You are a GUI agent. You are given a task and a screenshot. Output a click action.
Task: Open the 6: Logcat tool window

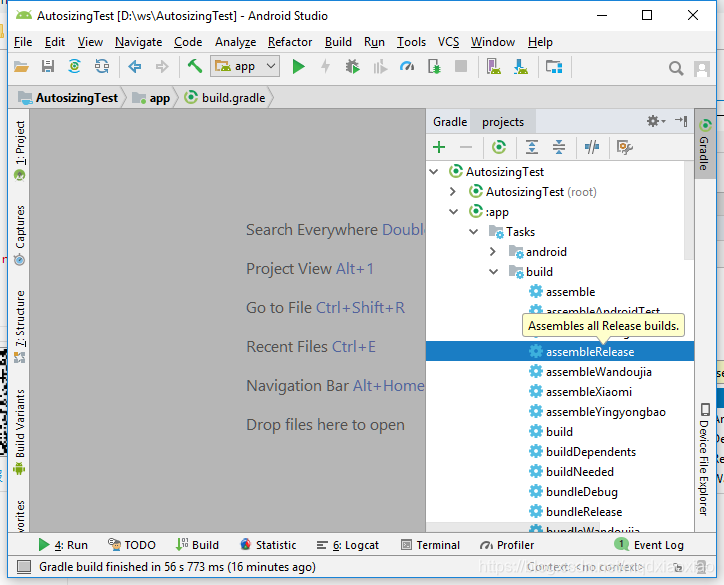[x=348, y=545]
